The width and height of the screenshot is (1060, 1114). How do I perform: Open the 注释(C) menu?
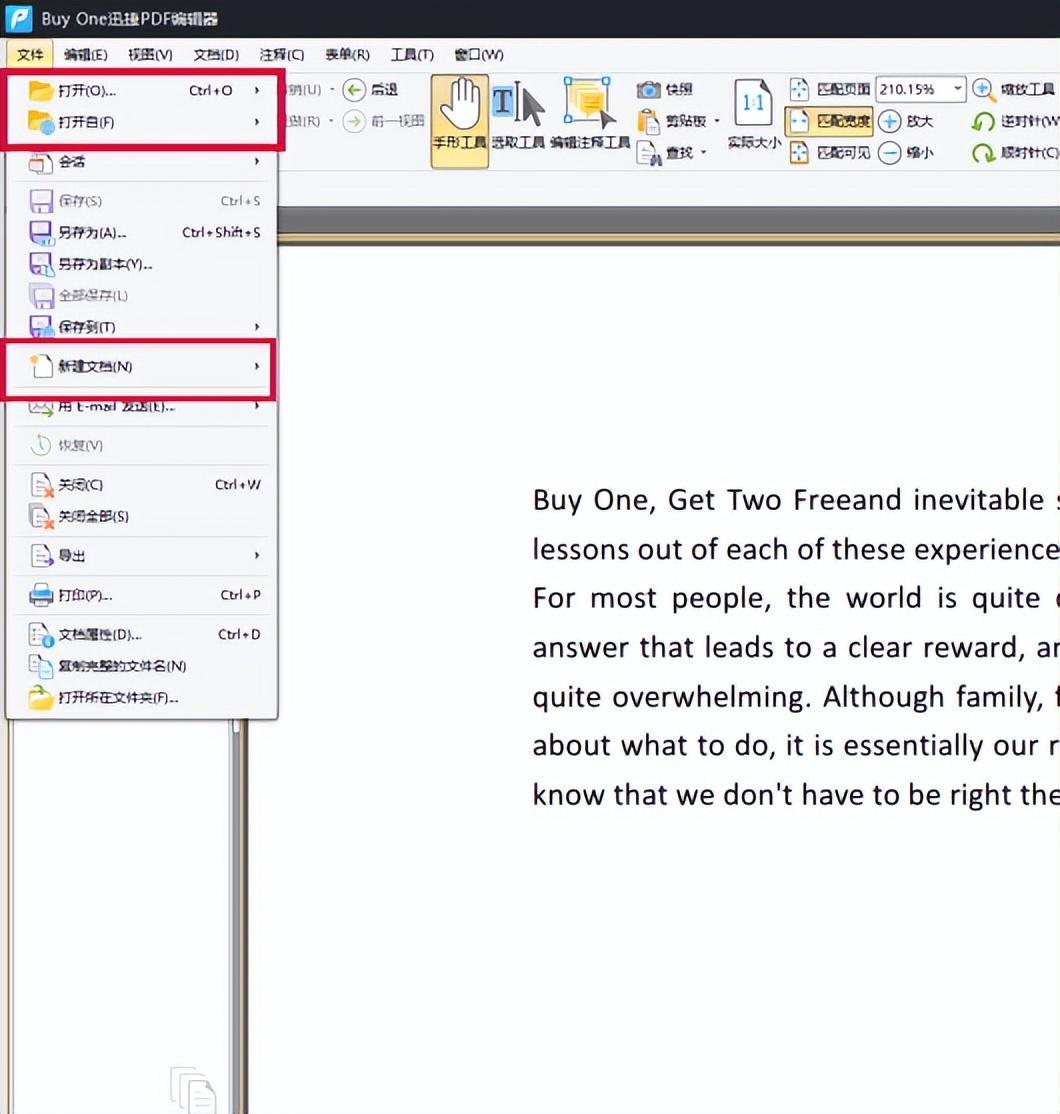pos(281,55)
